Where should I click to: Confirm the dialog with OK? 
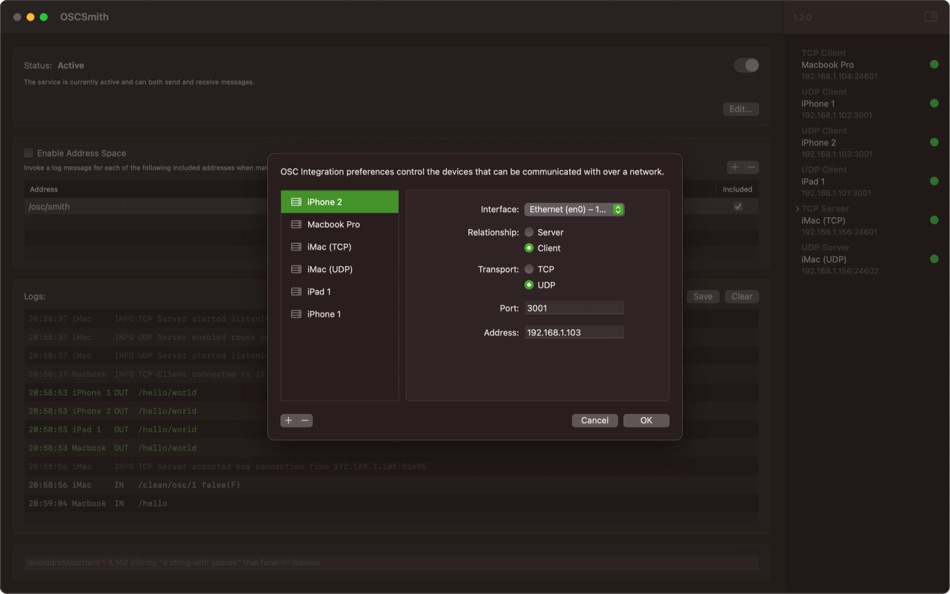pos(646,420)
